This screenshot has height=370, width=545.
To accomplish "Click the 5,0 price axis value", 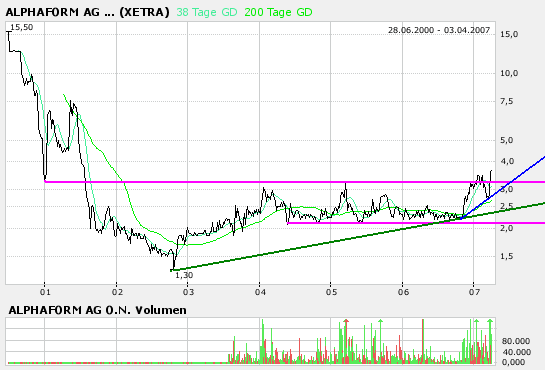I will [506, 140].
